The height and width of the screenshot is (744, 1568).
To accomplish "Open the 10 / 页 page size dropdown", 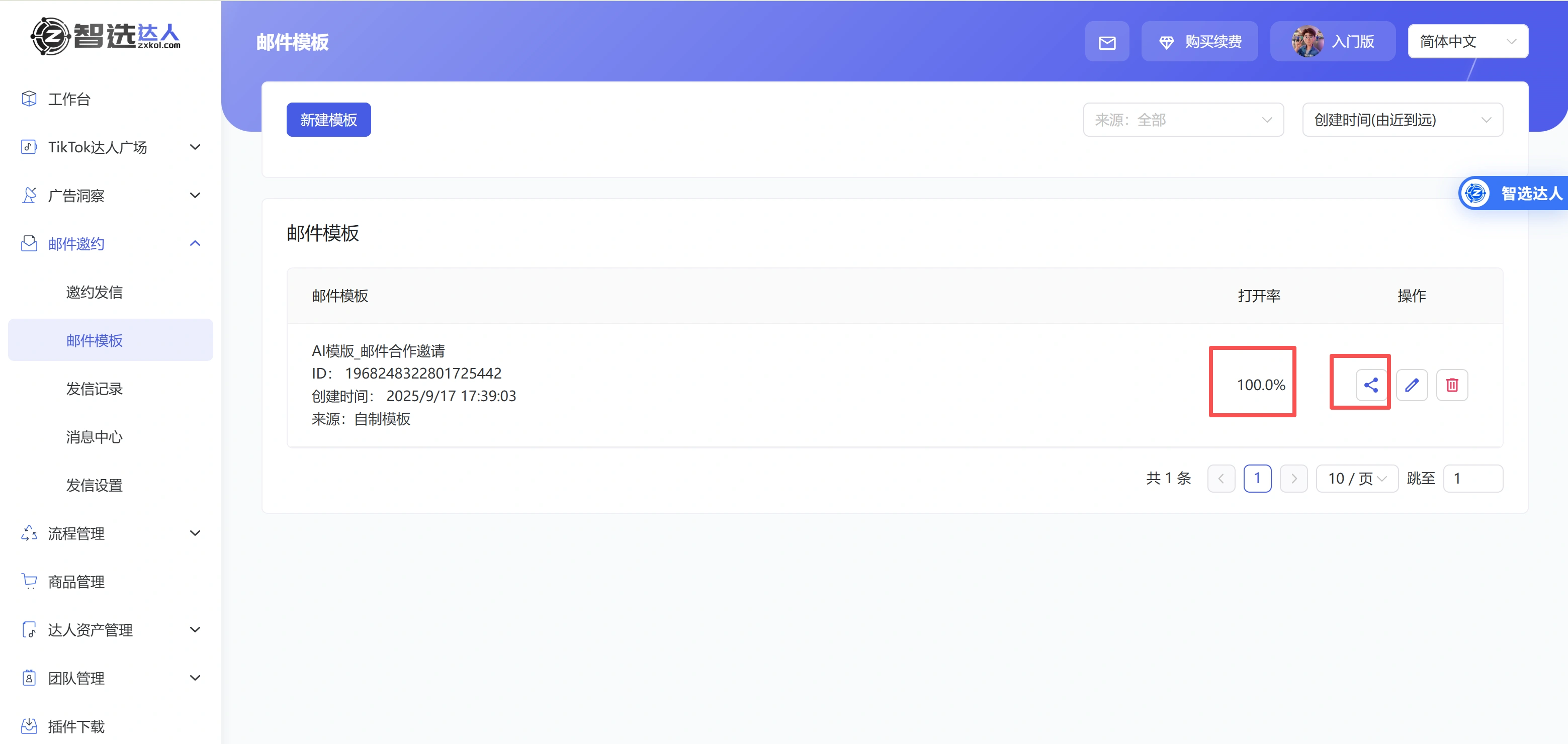I will (1356, 479).
